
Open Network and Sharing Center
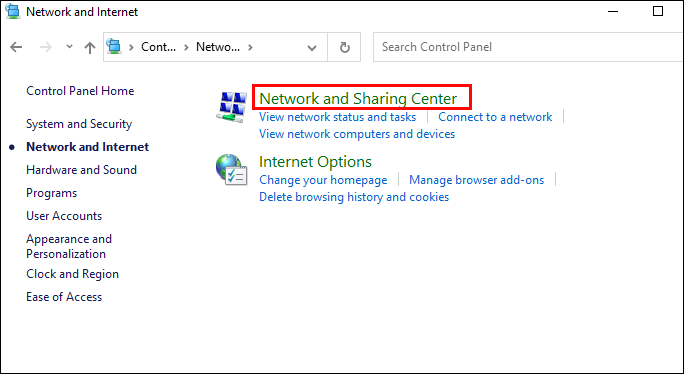[358, 98]
